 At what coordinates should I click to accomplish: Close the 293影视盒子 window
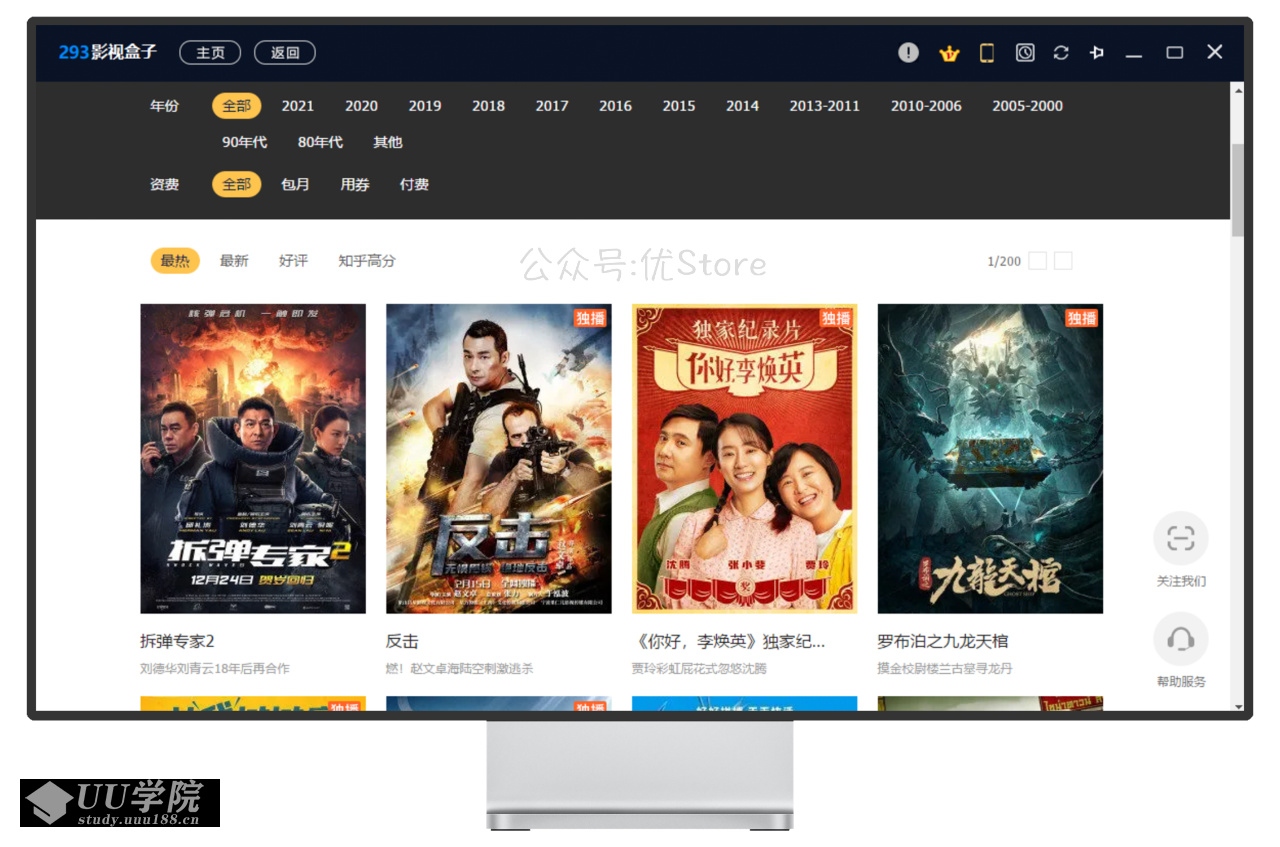1215,52
